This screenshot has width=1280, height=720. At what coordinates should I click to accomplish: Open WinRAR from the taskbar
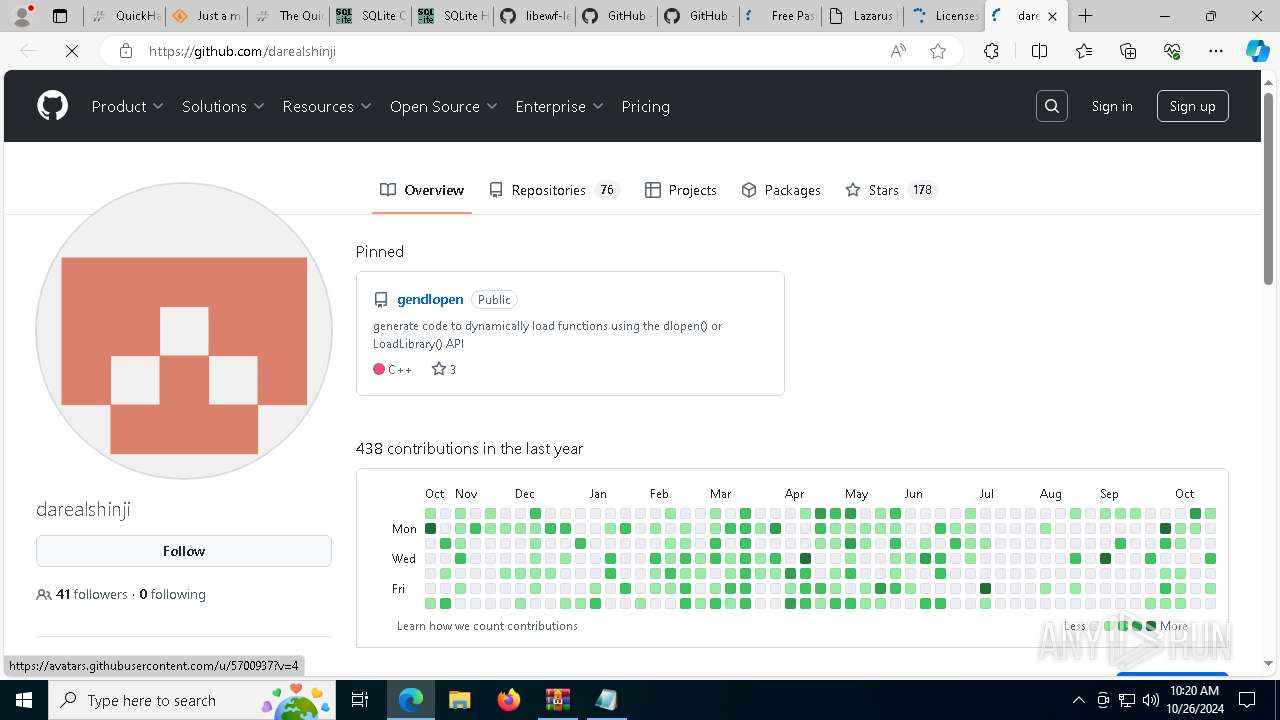pos(557,700)
